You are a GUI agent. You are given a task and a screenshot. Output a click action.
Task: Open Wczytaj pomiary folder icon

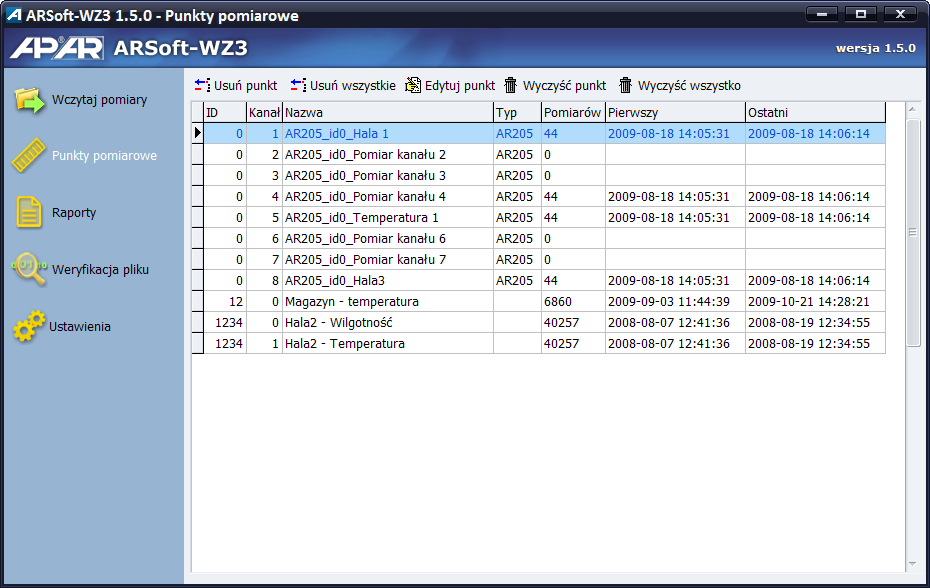click(29, 100)
